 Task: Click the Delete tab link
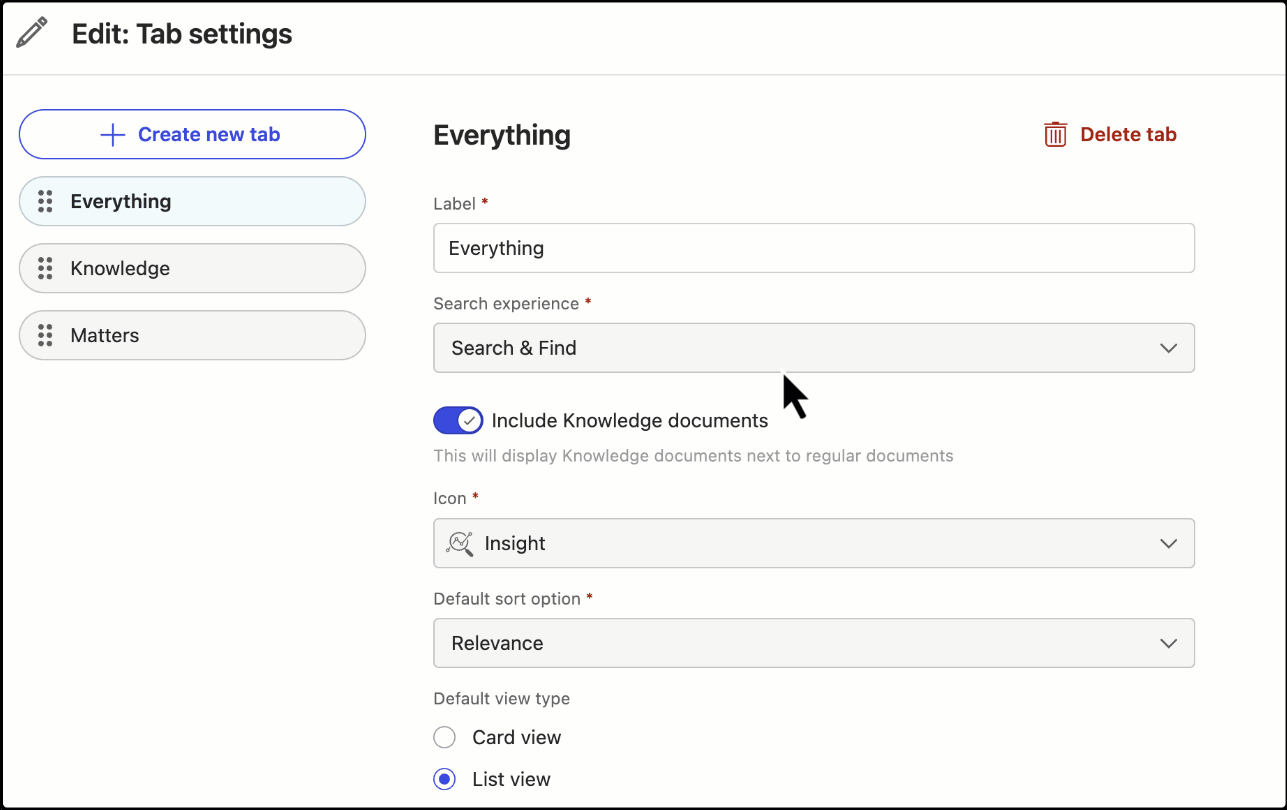tap(1128, 133)
